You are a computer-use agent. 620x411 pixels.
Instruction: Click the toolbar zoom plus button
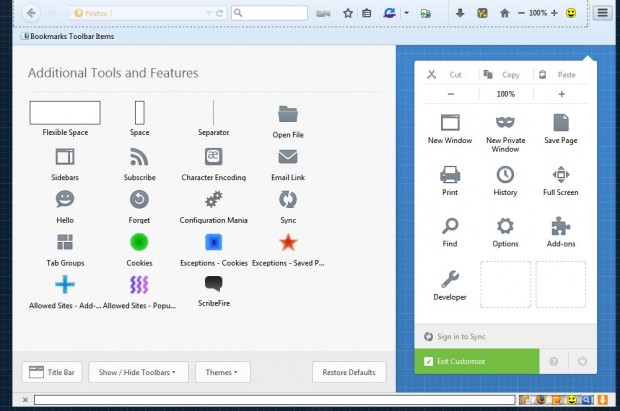click(554, 13)
